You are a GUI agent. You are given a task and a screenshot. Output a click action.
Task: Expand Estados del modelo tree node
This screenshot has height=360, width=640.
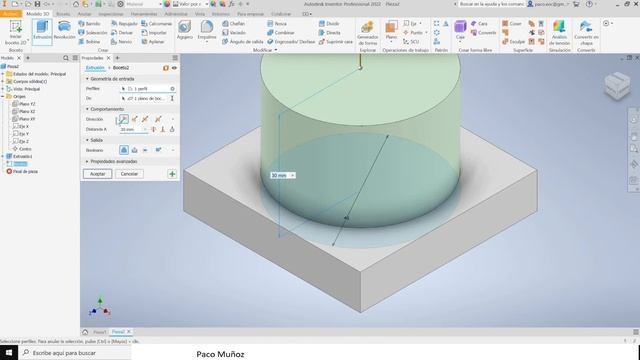[x=2, y=74]
